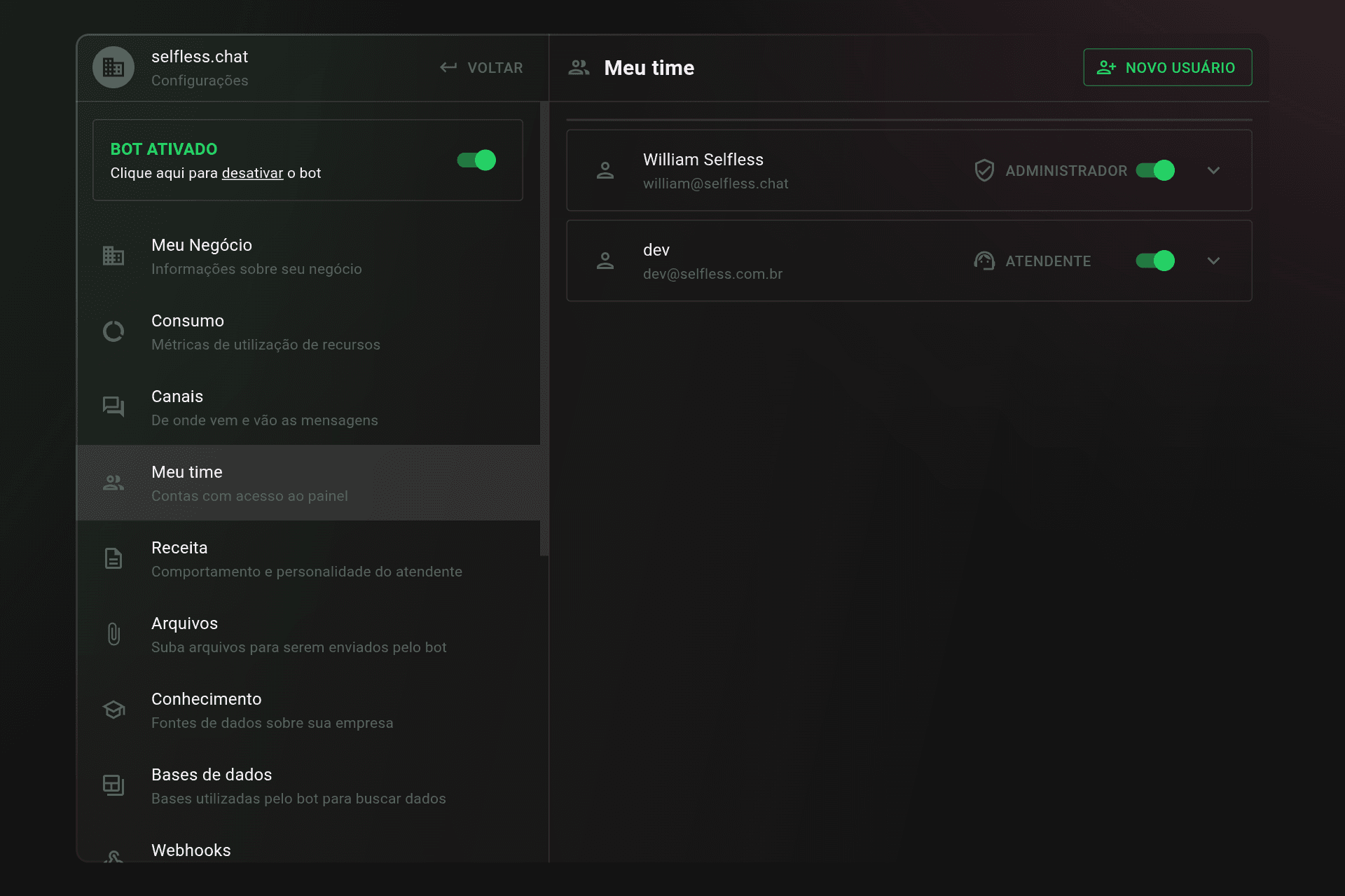Open Webhooks settings section

pos(308,843)
